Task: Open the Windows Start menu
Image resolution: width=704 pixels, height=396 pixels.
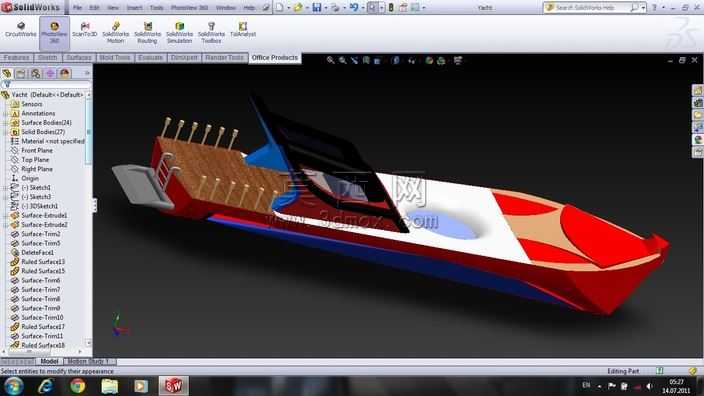Action: (13, 386)
